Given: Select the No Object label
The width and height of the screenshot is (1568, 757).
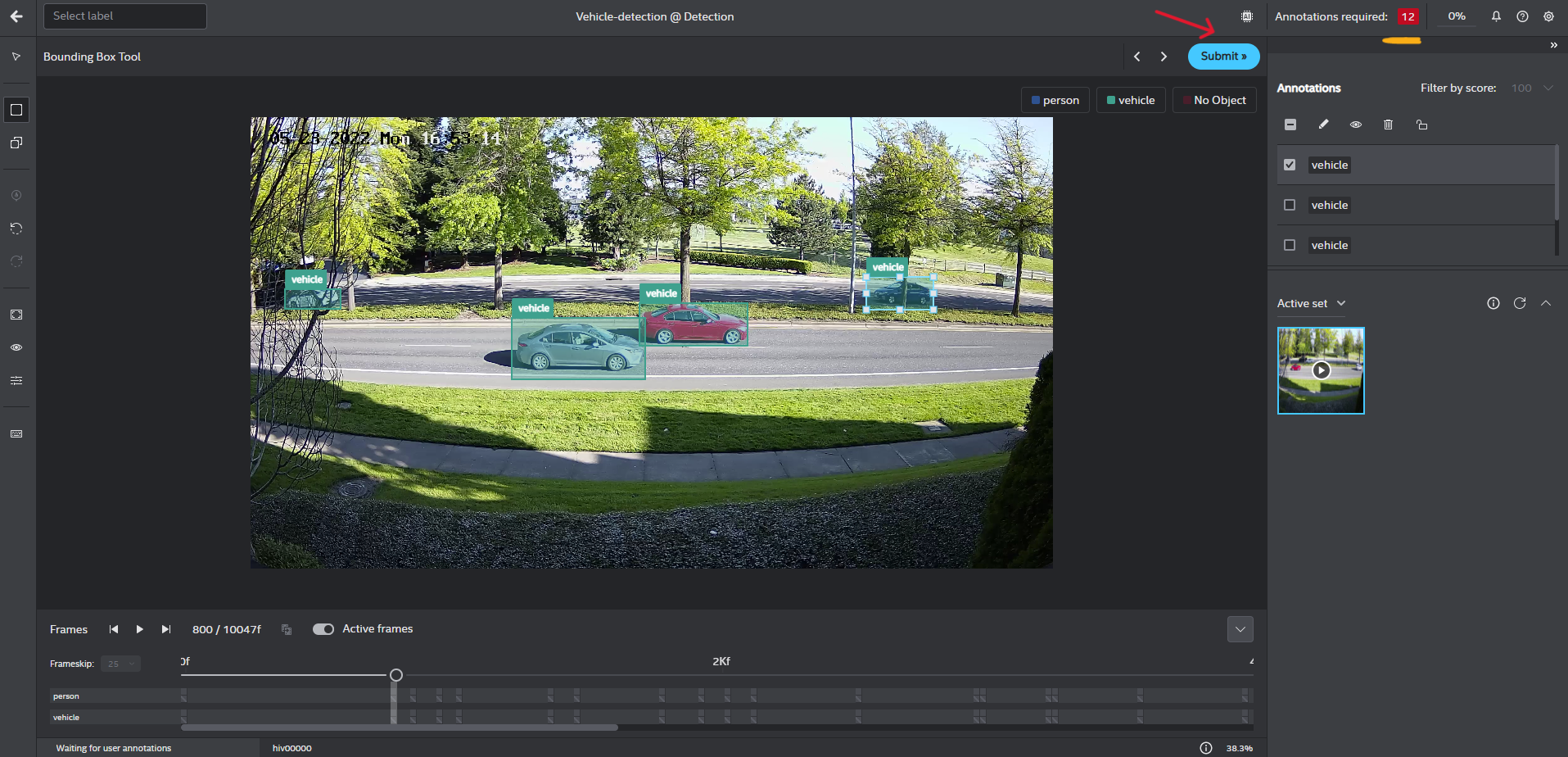Looking at the screenshot, I should coord(1213,99).
